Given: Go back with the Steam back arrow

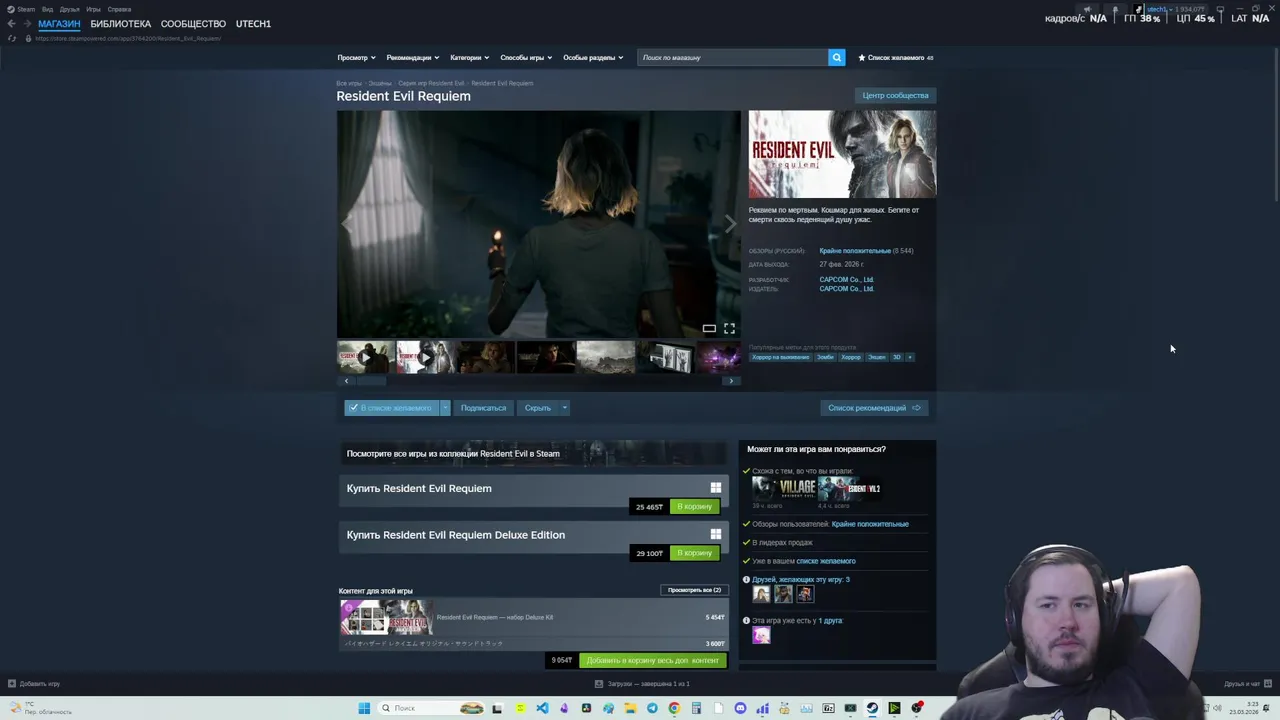Looking at the screenshot, I should pyautogui.click(x=11, y=24).
